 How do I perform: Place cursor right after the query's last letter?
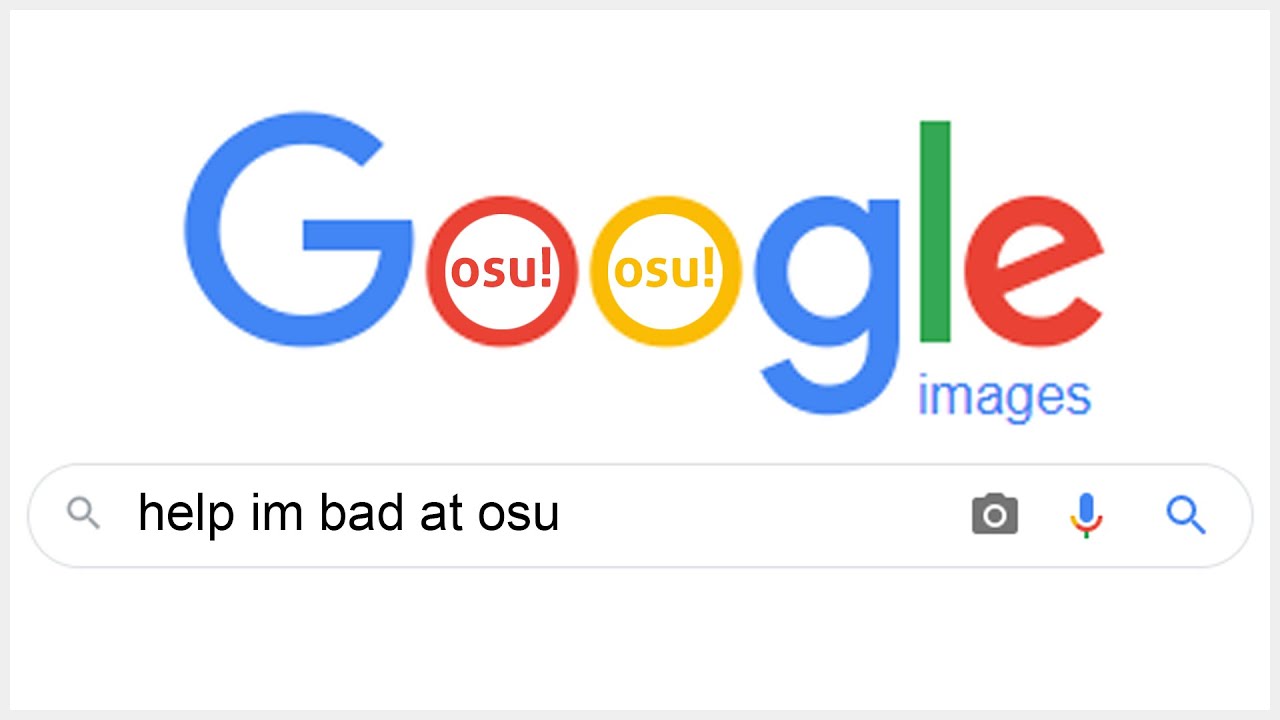[561, 515]
